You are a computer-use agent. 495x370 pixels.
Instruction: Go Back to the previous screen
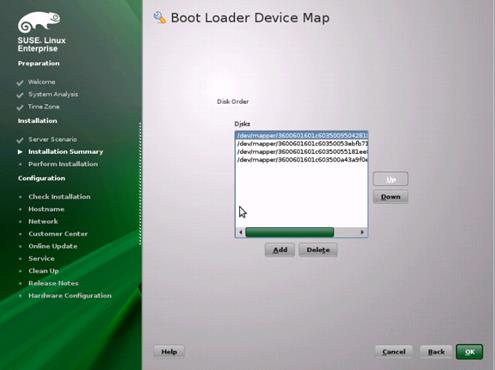pos(436,352)
